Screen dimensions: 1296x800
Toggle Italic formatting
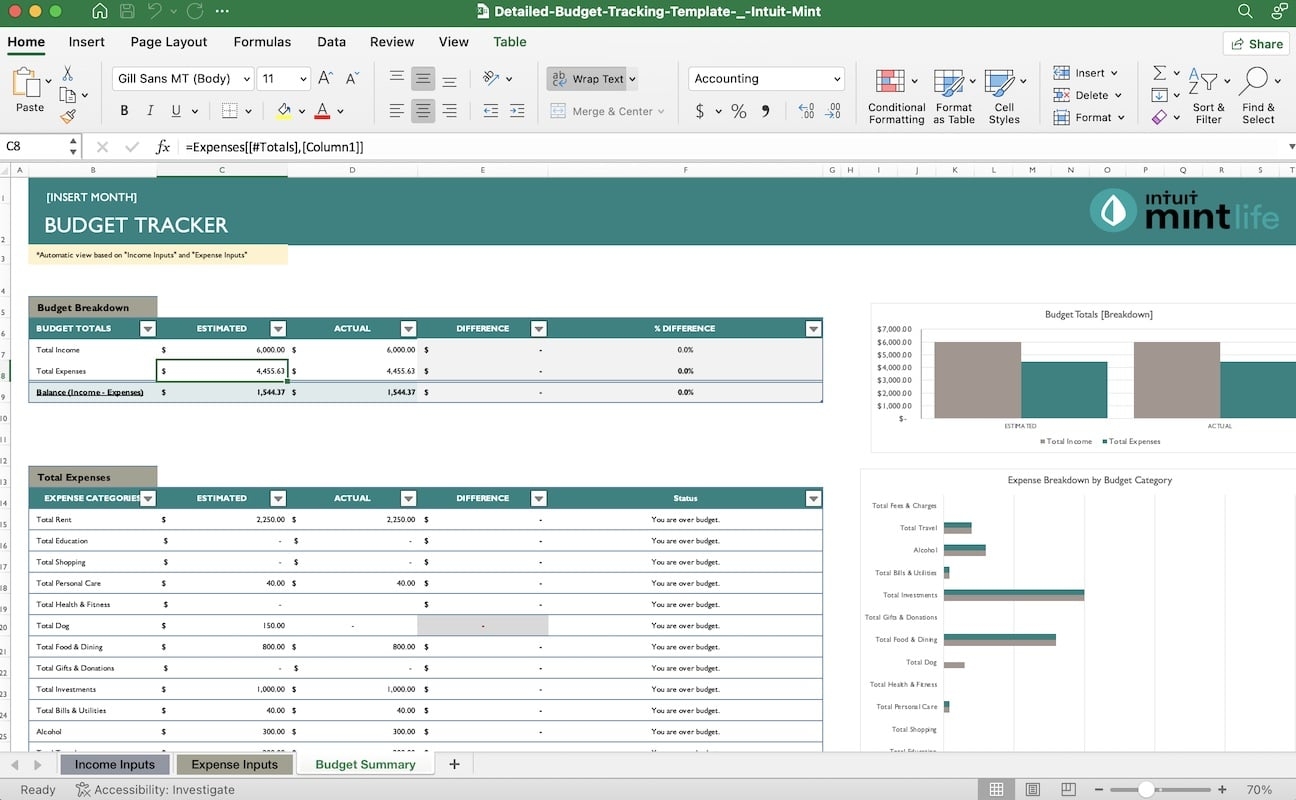click(151, 111)
